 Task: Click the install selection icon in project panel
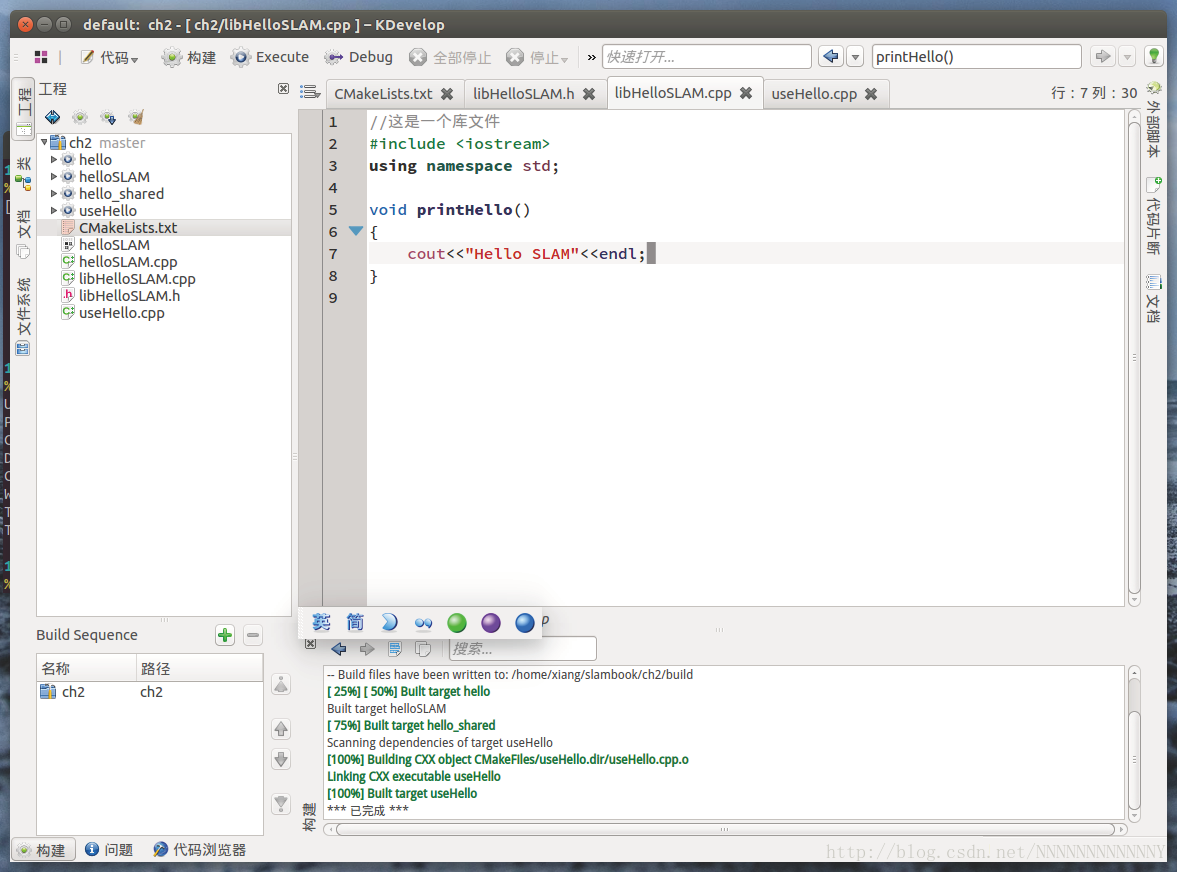[108, 117]
